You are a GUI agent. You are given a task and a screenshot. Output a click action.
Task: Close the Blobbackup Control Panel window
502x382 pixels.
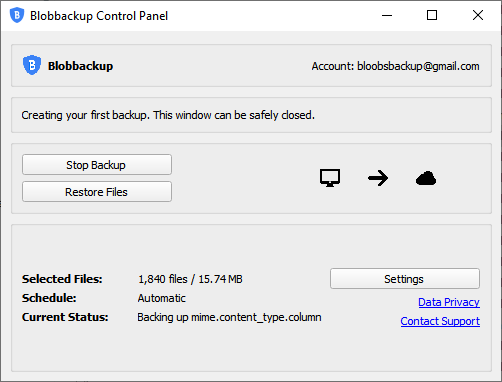478,15
